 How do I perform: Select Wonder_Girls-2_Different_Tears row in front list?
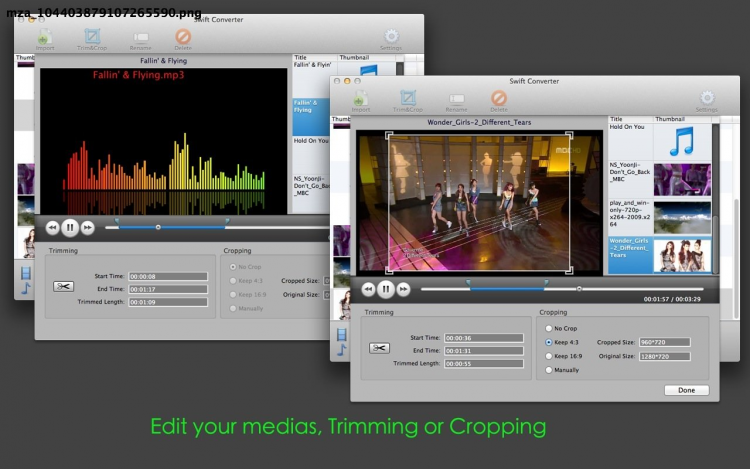pos(660,255)
